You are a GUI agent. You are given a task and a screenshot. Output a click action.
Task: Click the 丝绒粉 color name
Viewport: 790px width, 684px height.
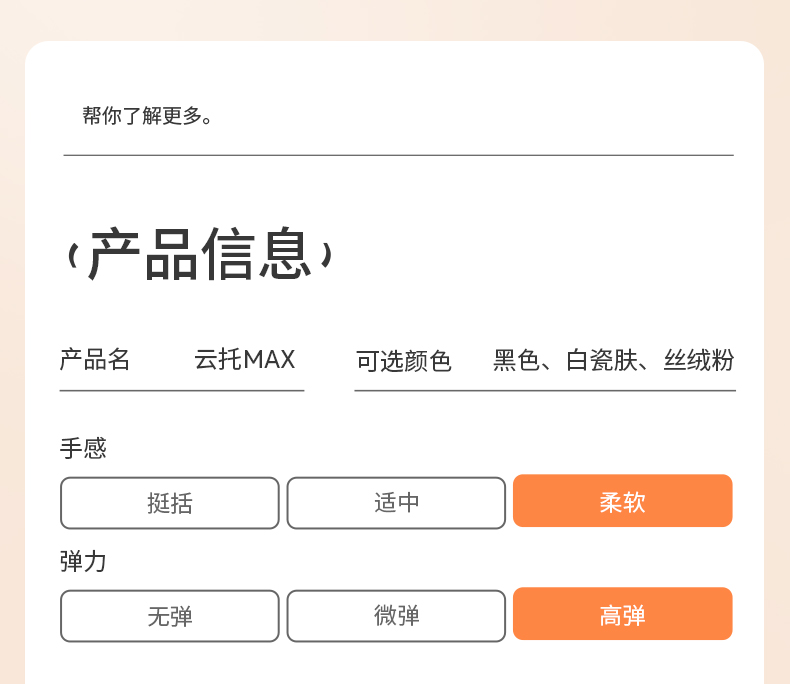(x=699, y=361)
